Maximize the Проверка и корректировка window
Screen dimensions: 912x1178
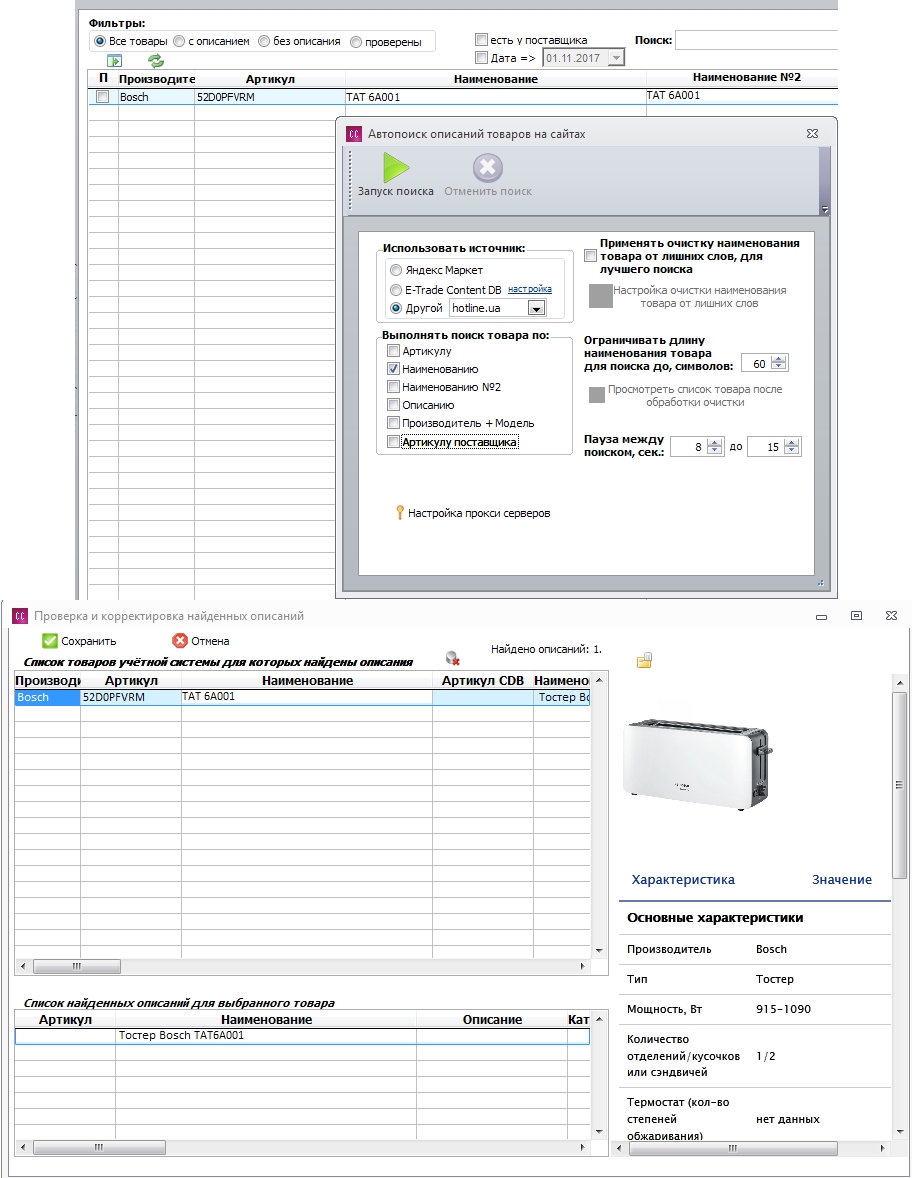pos(856,615)
